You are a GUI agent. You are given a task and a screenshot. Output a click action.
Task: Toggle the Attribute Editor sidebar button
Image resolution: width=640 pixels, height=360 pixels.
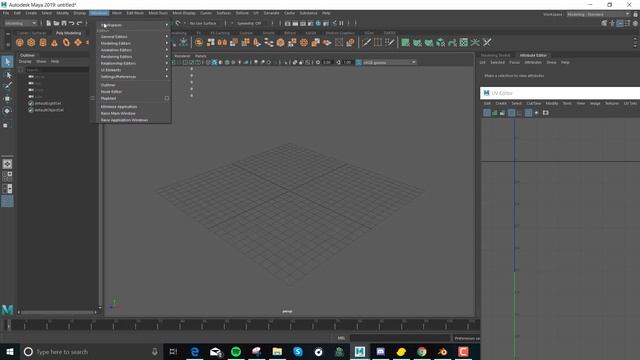[620, 23]
